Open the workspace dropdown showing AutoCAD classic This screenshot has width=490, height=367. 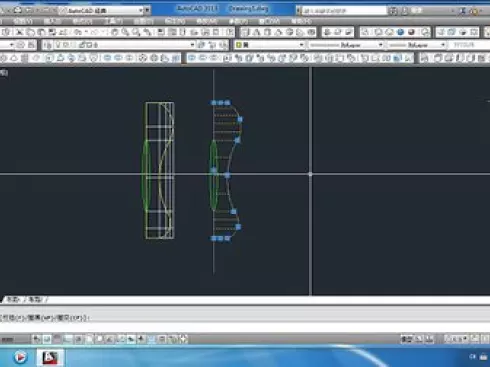(x=104, y=10)
